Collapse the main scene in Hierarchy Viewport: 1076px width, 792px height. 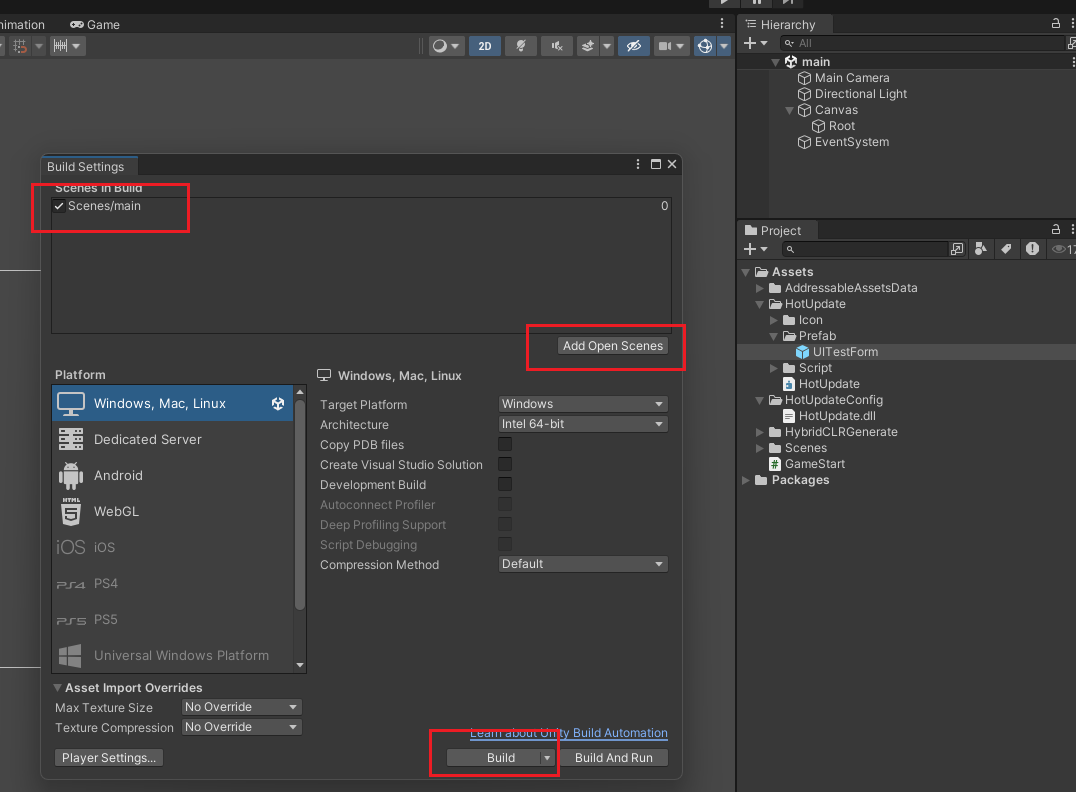[x=775, y=62]
